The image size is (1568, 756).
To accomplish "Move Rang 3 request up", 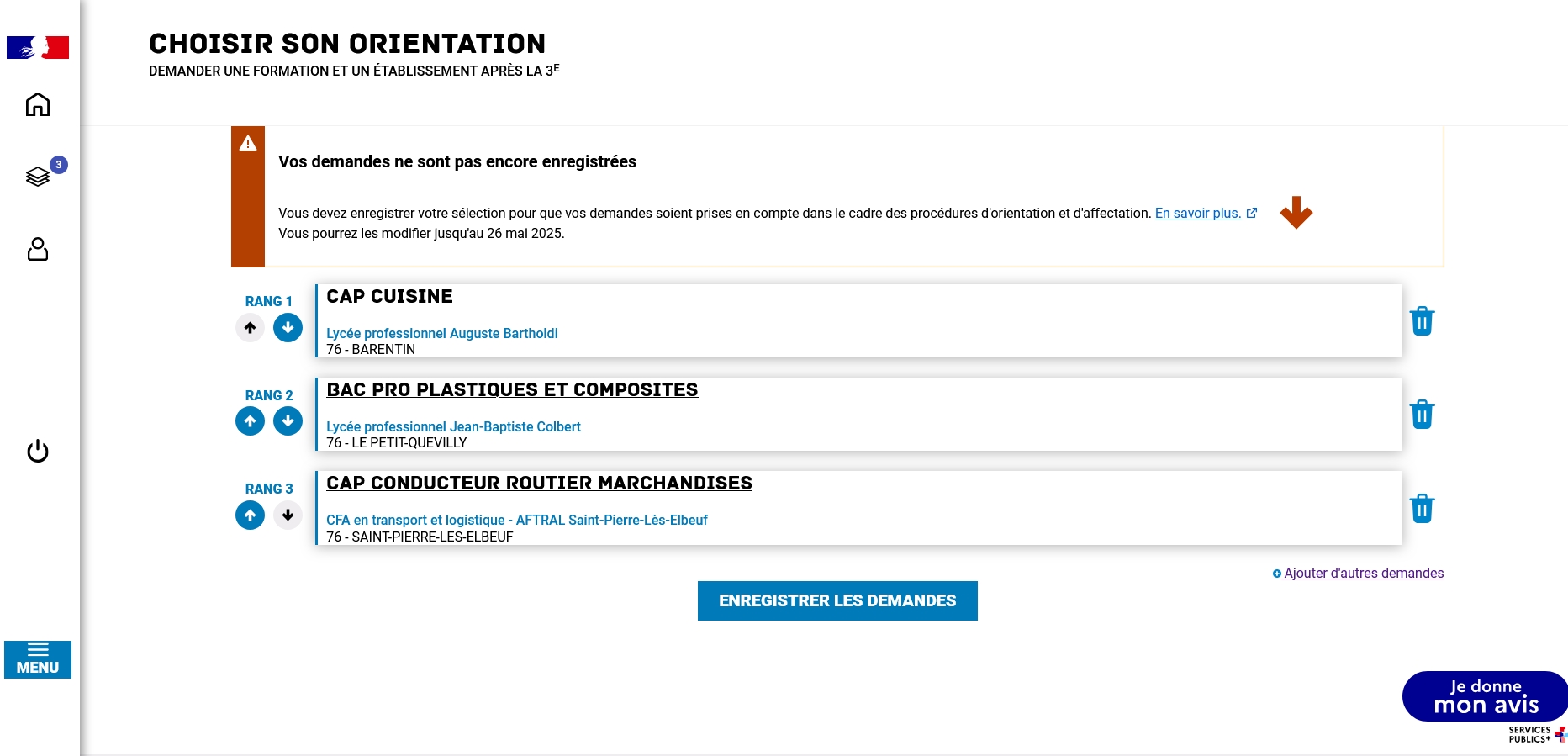I will pyautogui.click(x=250, y=515).
